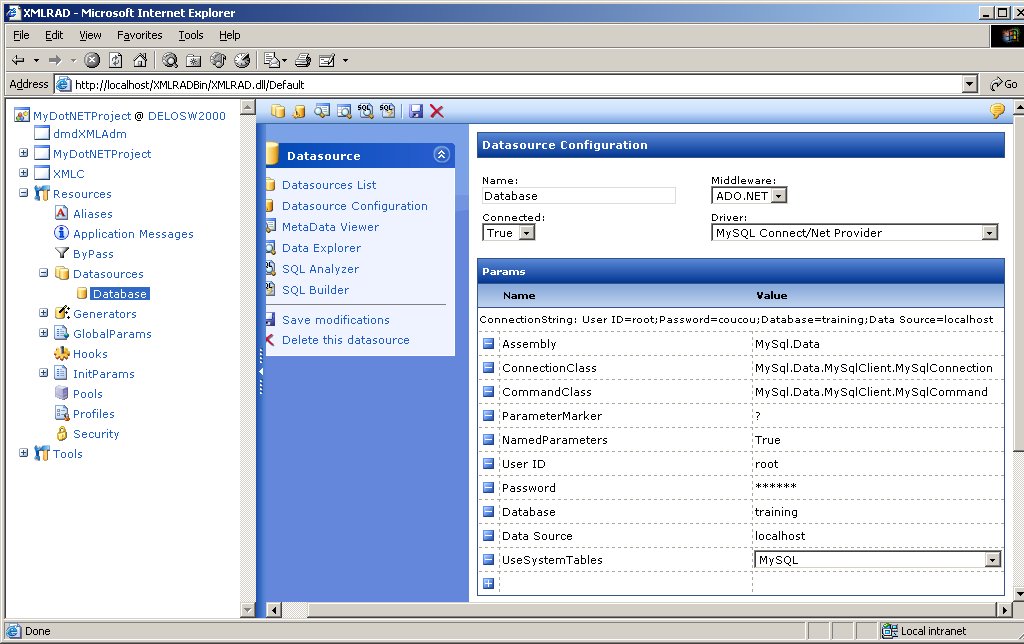The width and height of the screenshot is (1024, 644).
Task: Click the SQL Analyzer toolbar icon
Action: click(365, 111)
